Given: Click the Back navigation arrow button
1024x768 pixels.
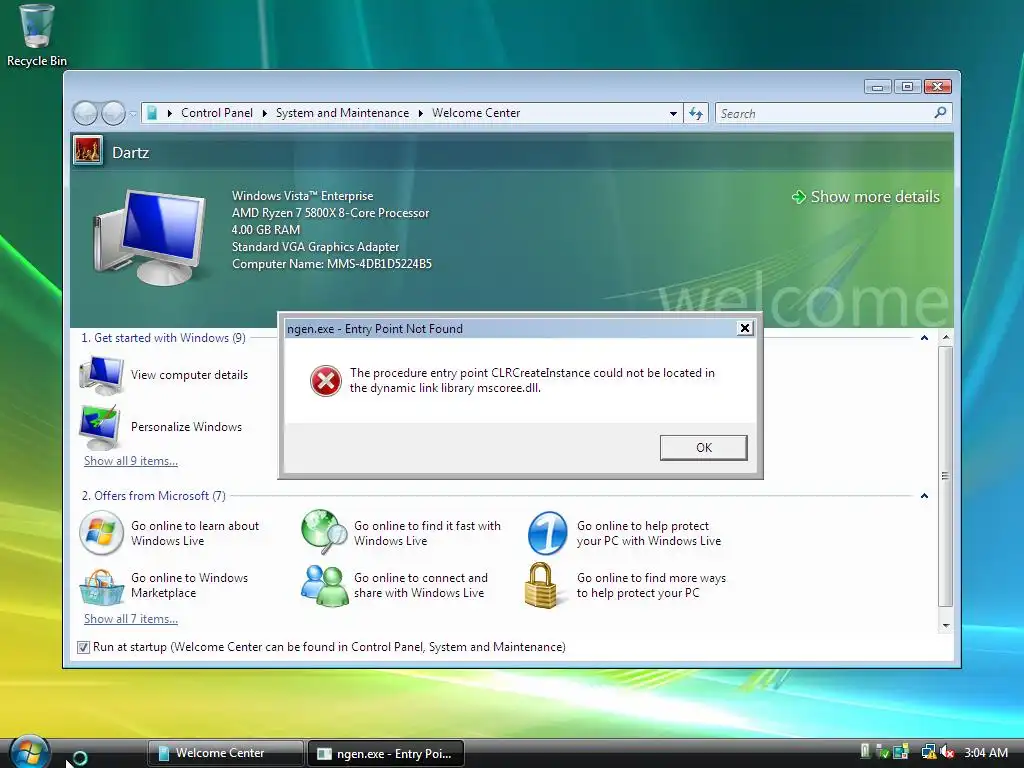Looking at the screenshot, I should (x=85, y=113).
